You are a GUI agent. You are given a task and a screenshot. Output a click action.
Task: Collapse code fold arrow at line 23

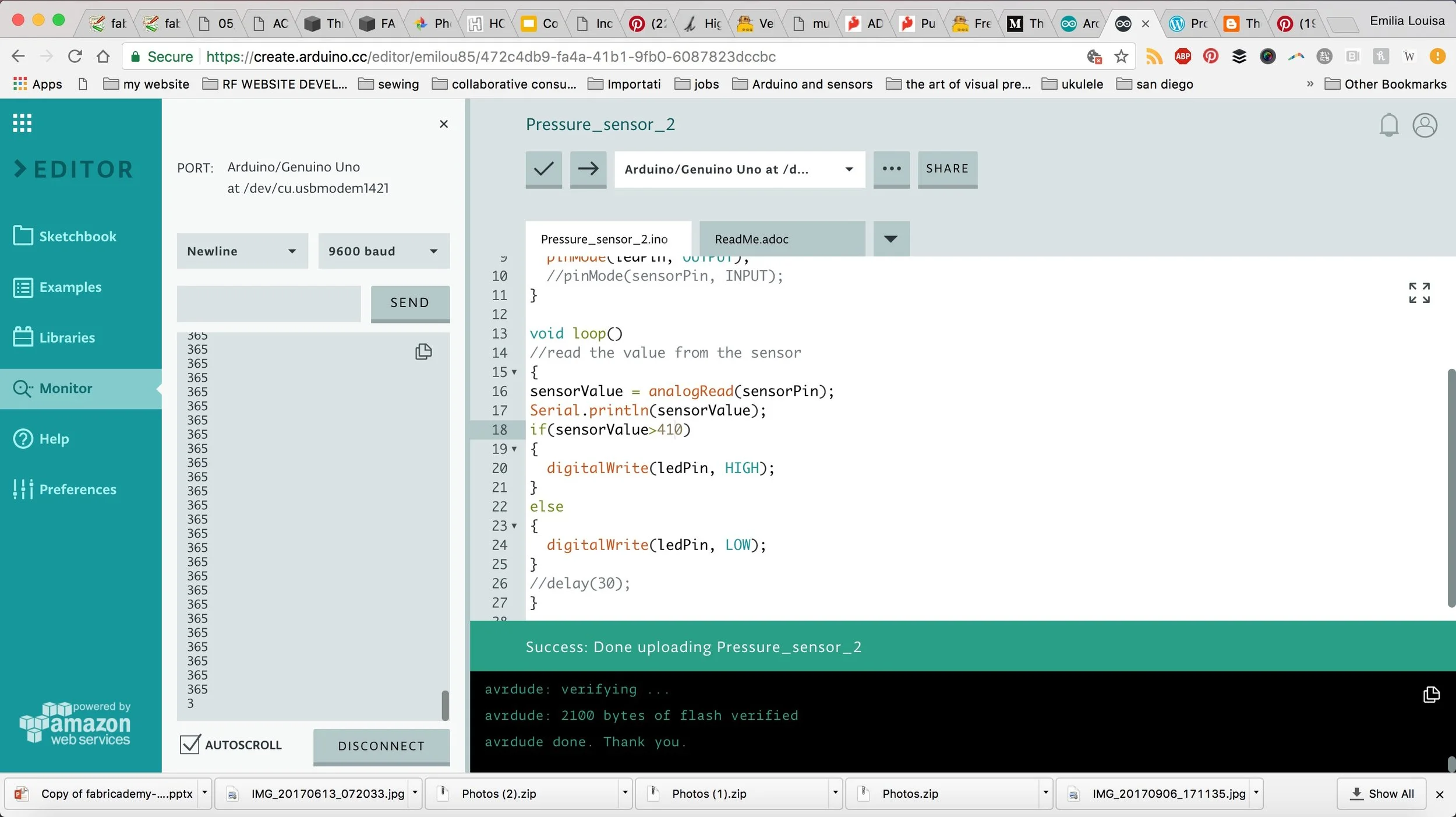[514, 526]
